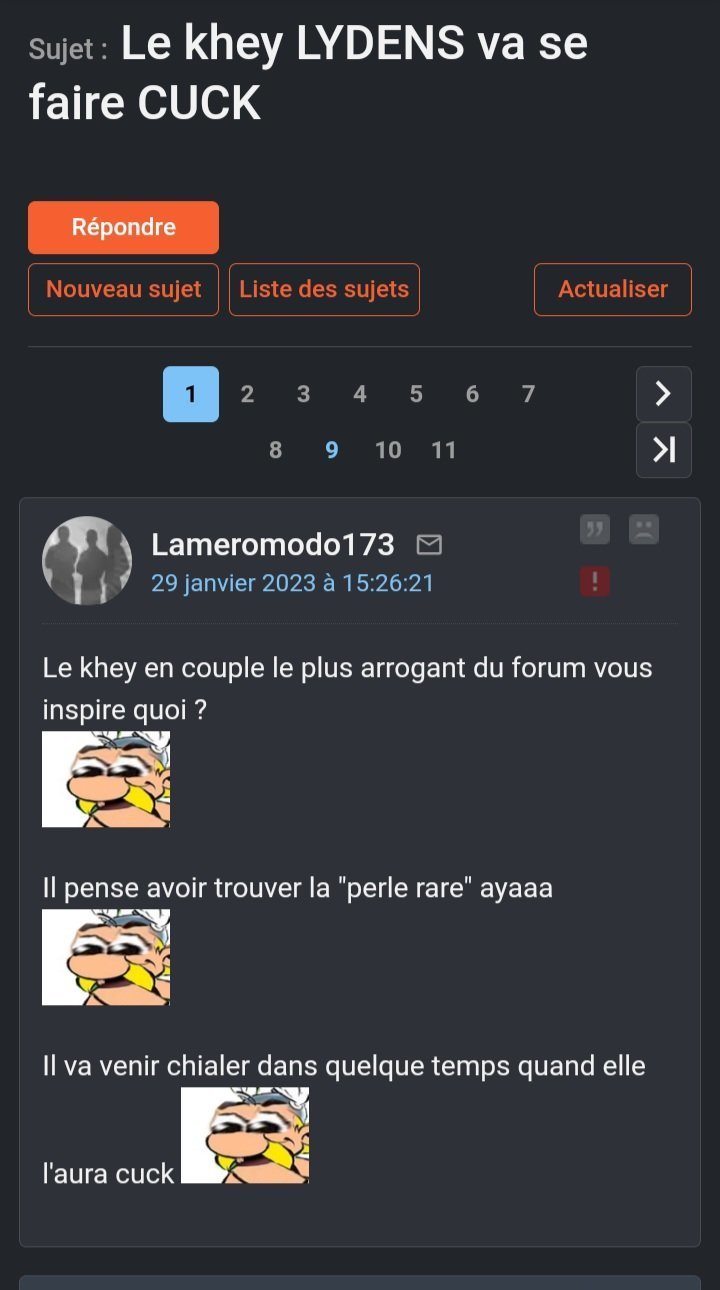Open Liste des sujets

(x=324, y=289)
